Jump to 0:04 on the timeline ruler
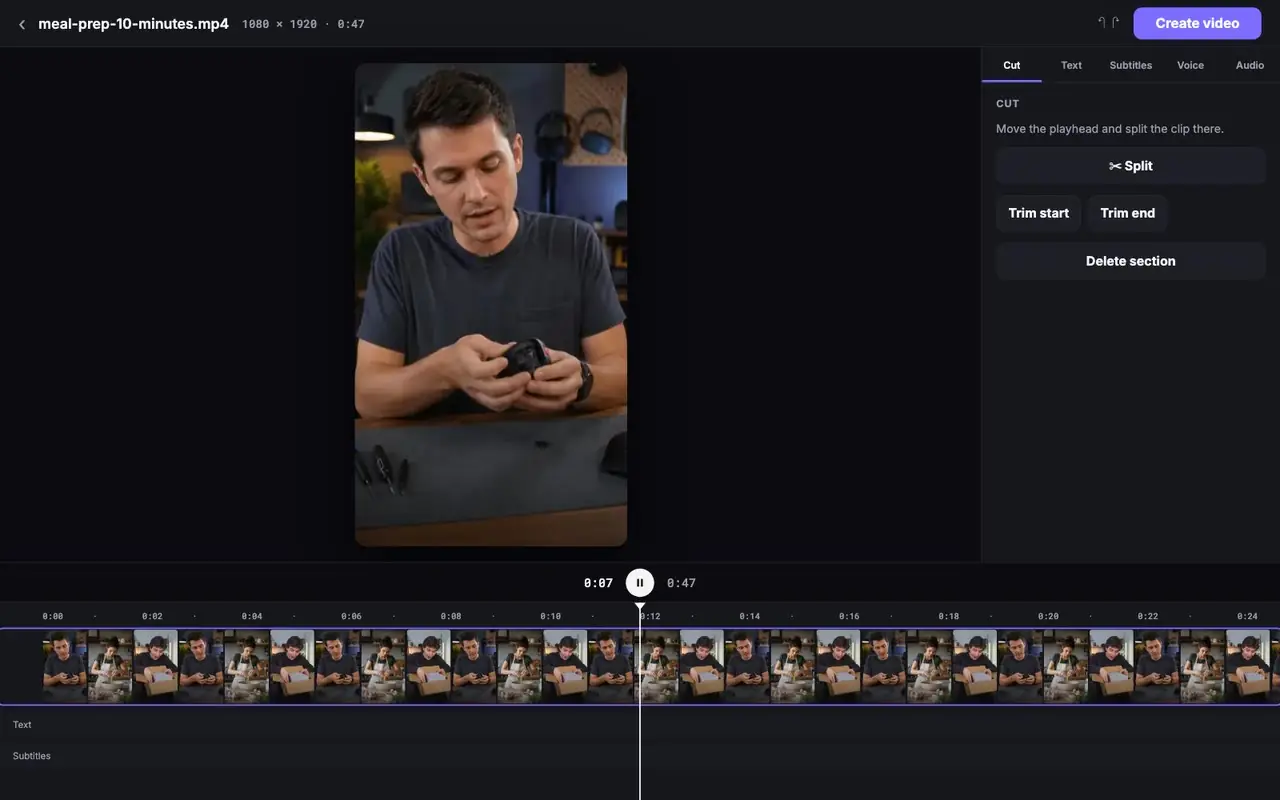This screenshot has height=800, width=1280. point(252,616)
